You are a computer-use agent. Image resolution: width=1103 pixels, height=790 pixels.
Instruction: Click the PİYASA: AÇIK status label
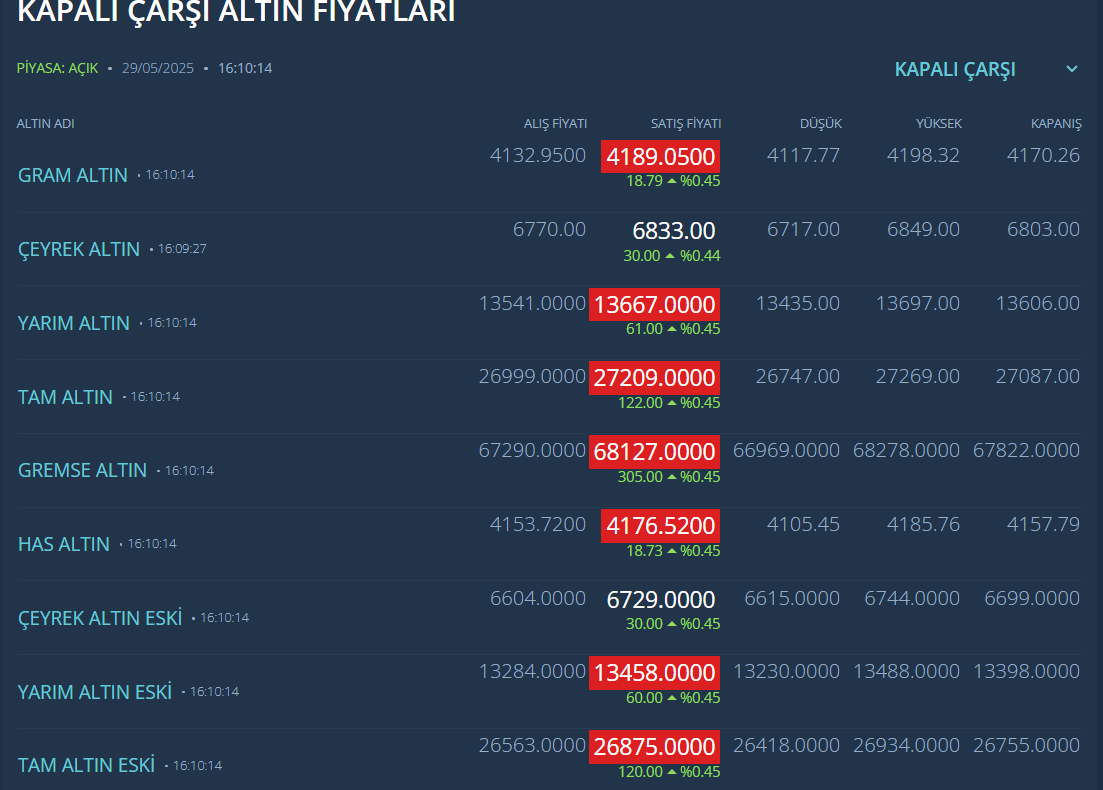point(57,69)
